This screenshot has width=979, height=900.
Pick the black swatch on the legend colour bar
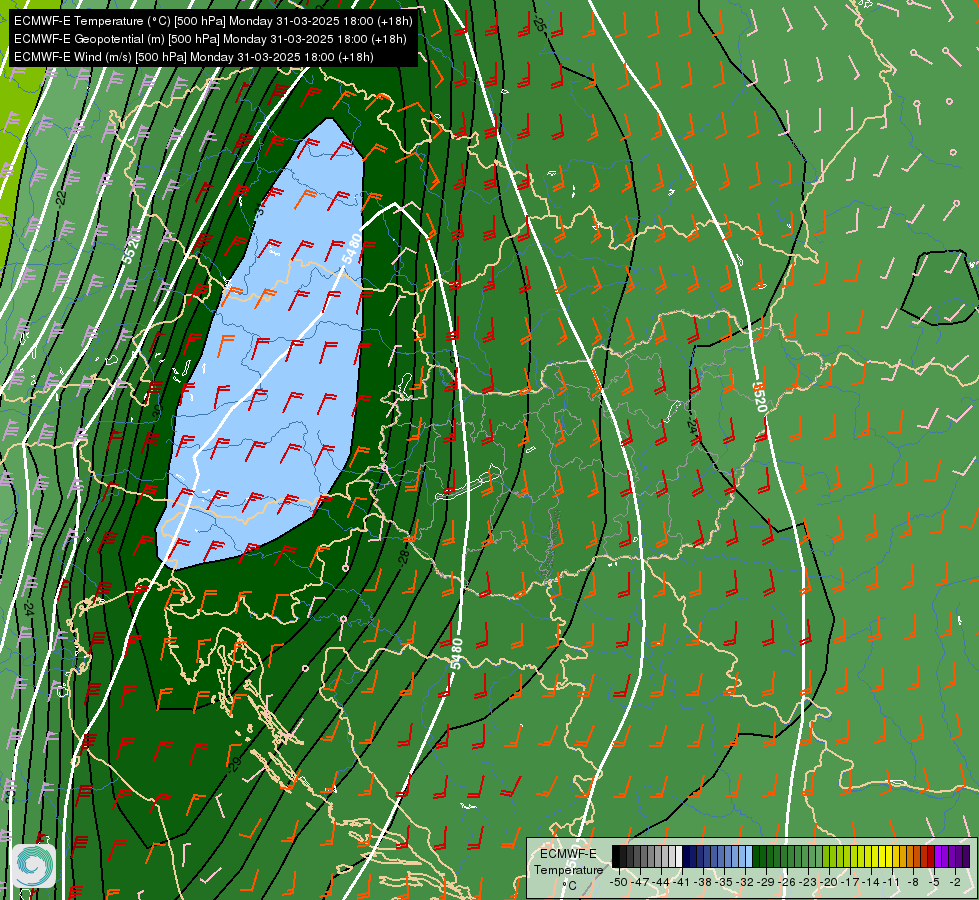(x=616, y=856)
